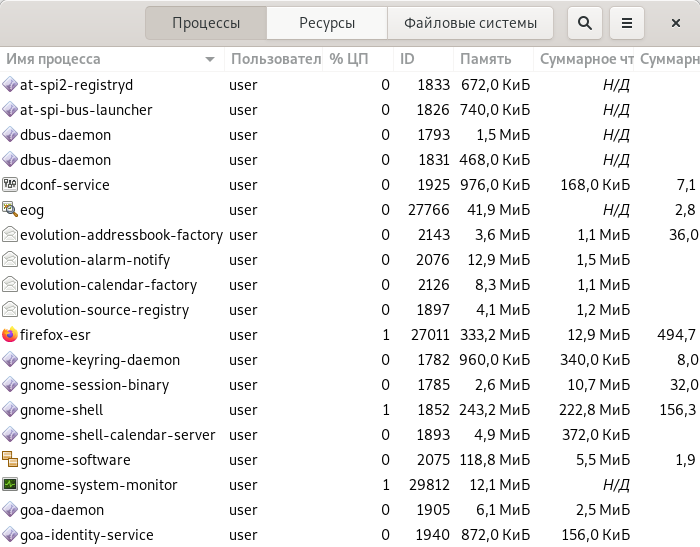This screenshot has height=547, width=700.
Task: Sort by the Память column header
Action: click(x=485, y=59)
